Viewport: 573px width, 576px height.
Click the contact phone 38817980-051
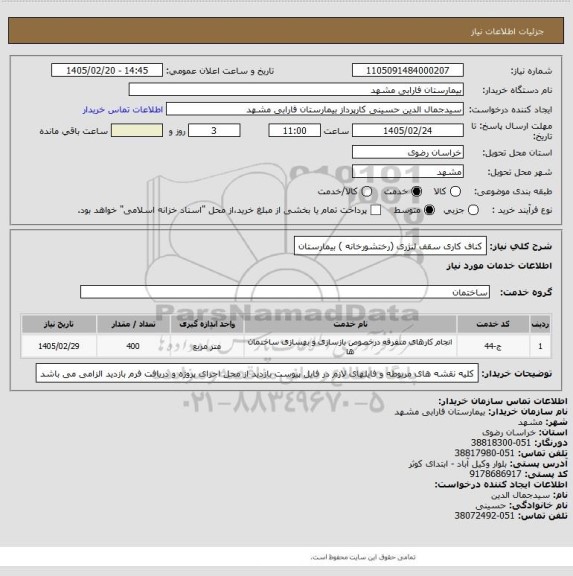pyautogui.click(x=484, y=453)
